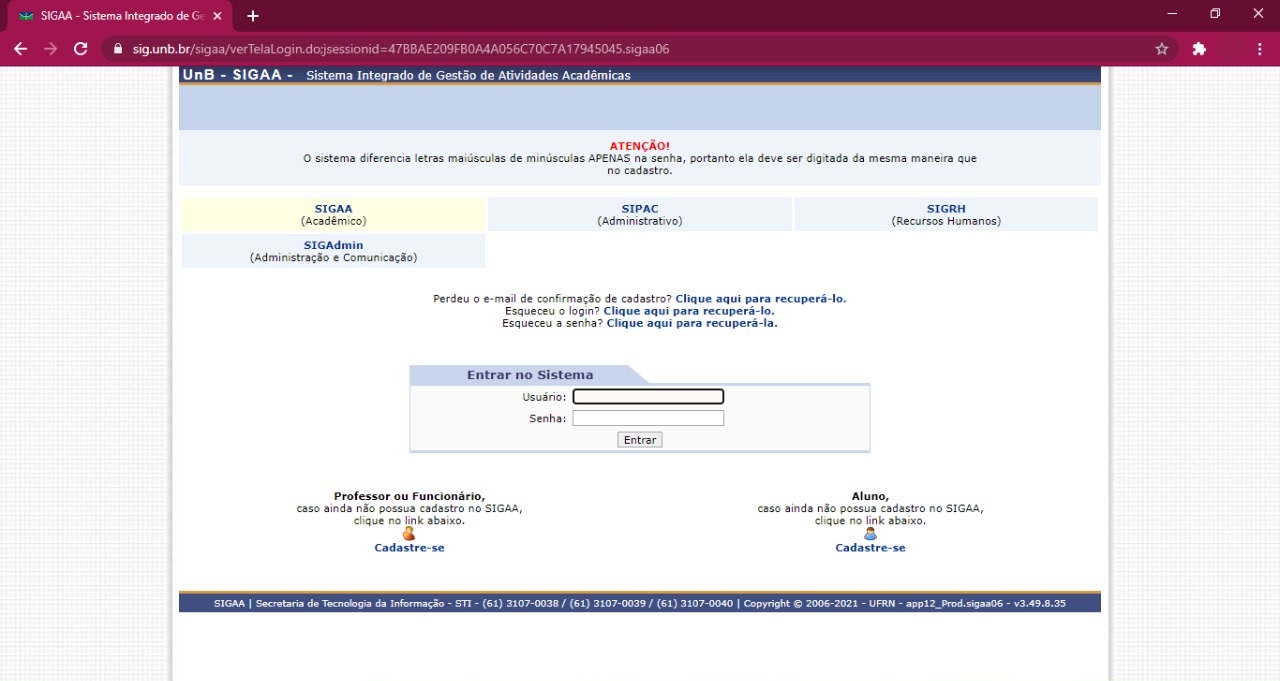Click the padlock site info icon
Viewport: 1280px width, 681px height.
click(118, 48)
